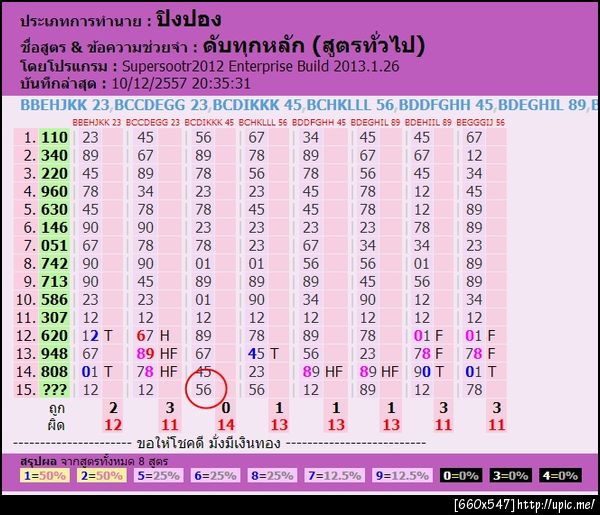Select result 340 in row 2
The width and height of the screenshot is (600, 515).
tap(54, 155)
